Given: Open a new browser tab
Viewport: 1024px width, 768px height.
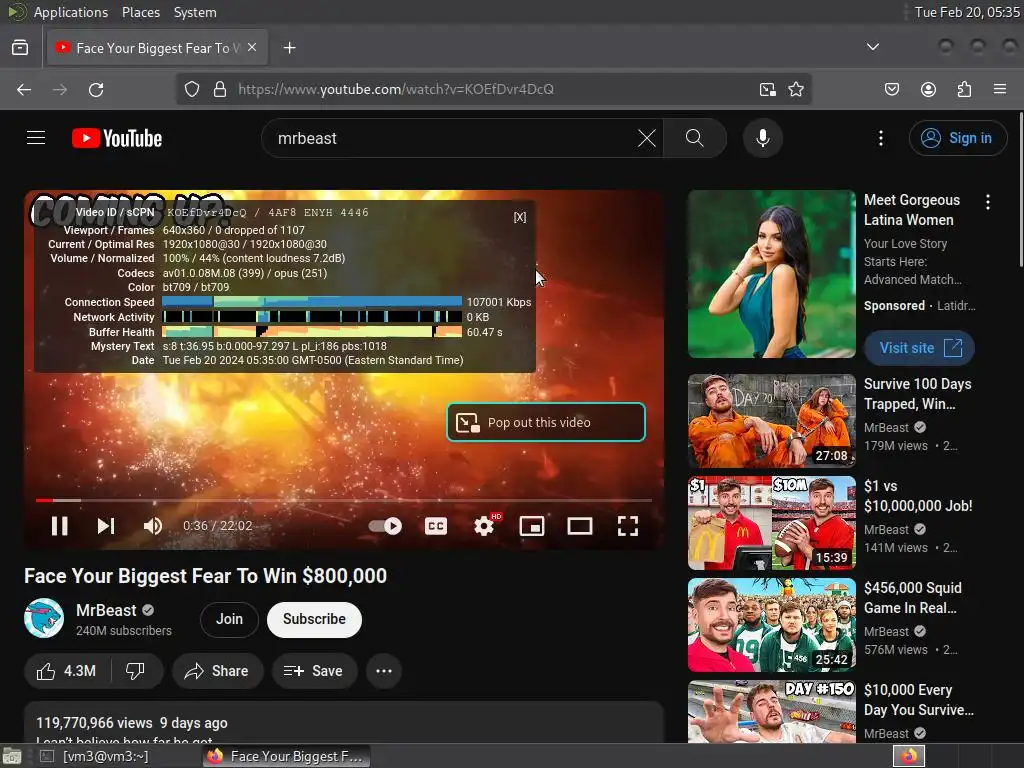Looking at the screenshot, I should click(289, 48).
